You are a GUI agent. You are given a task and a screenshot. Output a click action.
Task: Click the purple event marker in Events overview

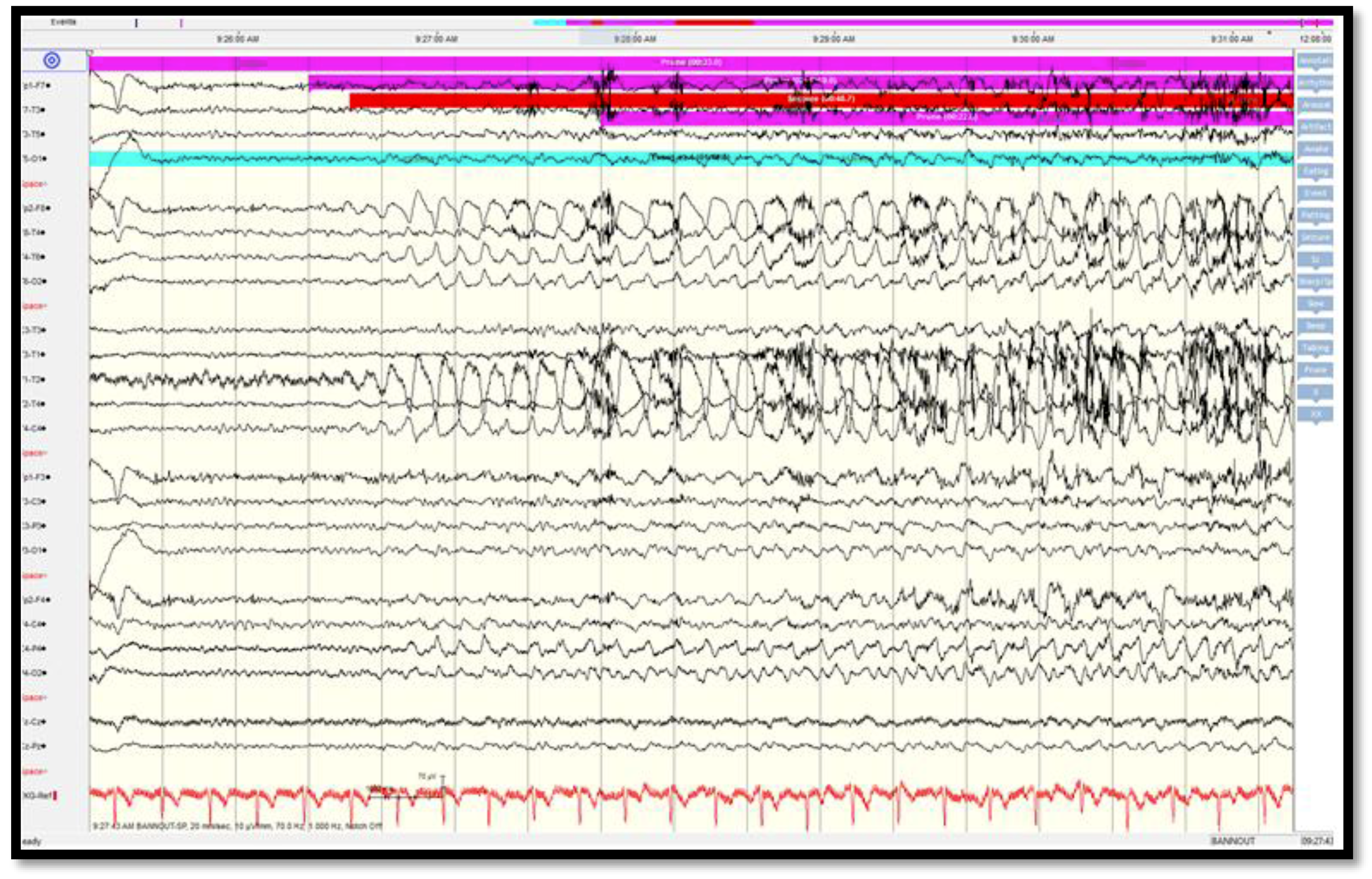pos(181,23)
